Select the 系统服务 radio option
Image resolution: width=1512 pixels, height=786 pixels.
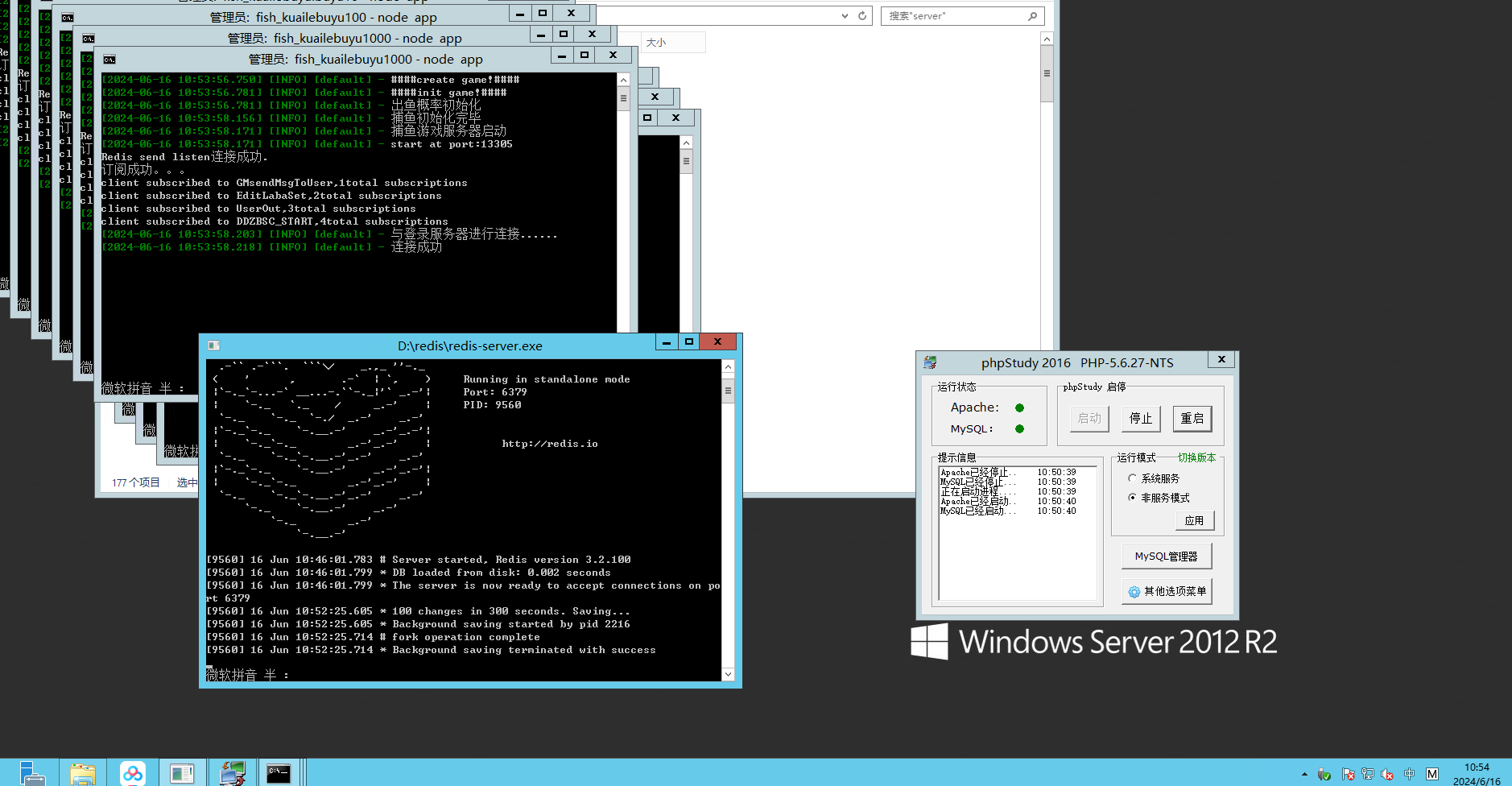(1132, 478)
